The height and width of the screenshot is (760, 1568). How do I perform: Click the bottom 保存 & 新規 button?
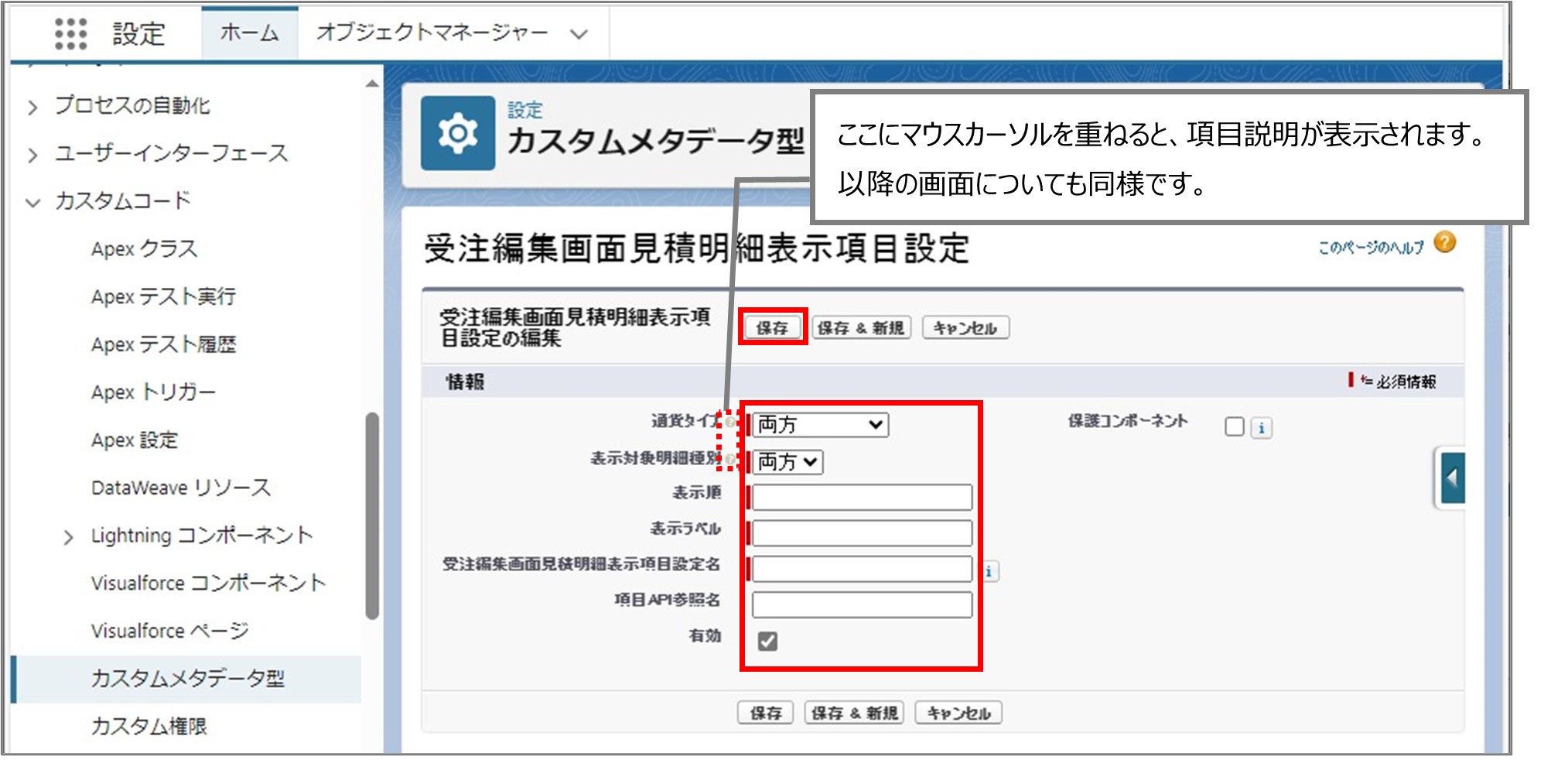coord(855,713)
